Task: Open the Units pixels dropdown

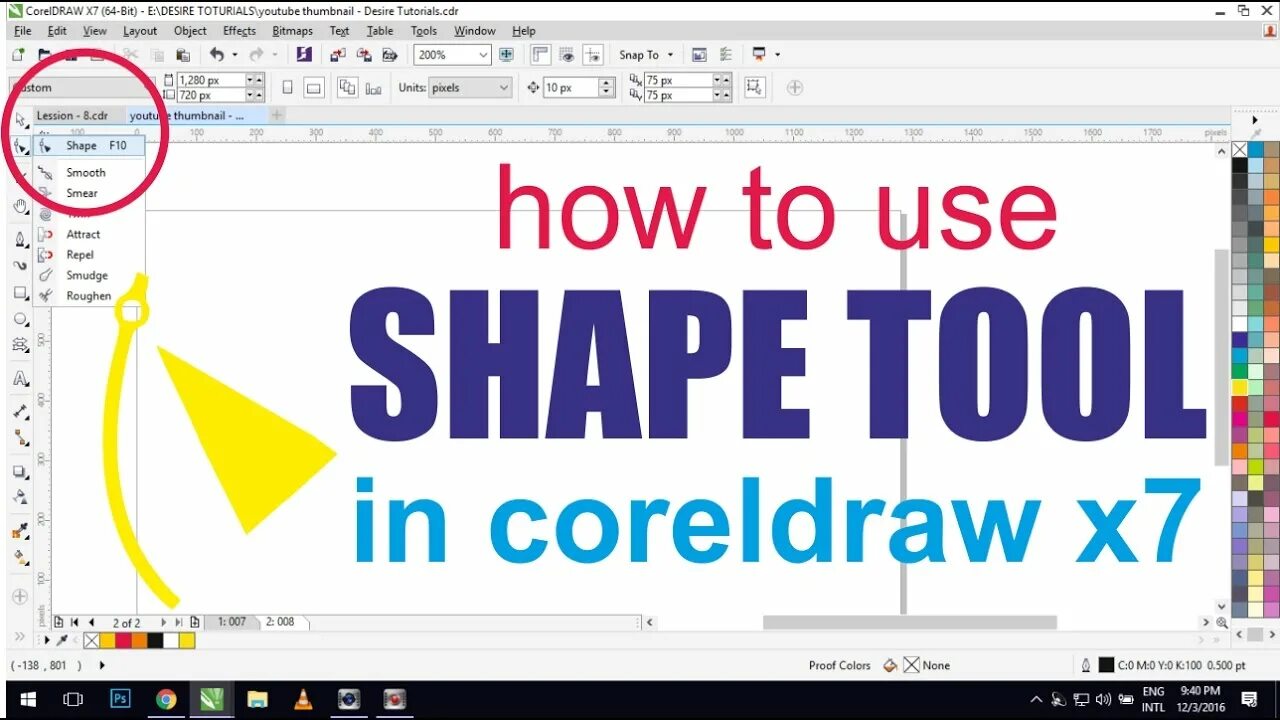Action: click(x=503, y=88)
